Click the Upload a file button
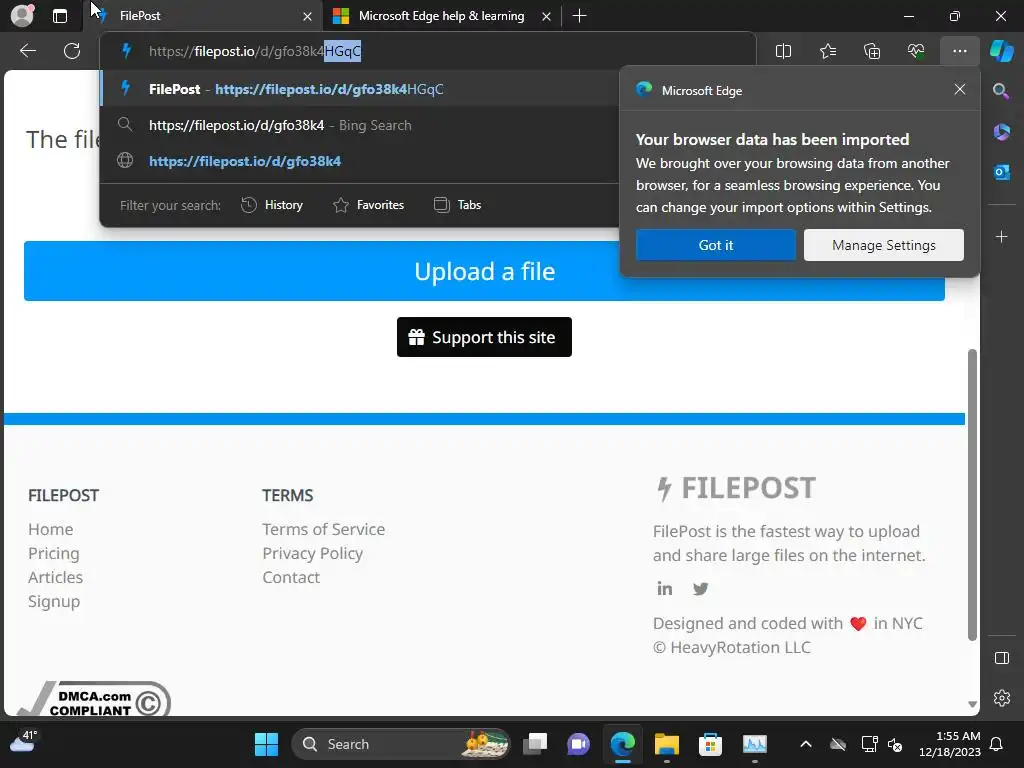This screenshot has height=768, width=1024. coord(484,271)
